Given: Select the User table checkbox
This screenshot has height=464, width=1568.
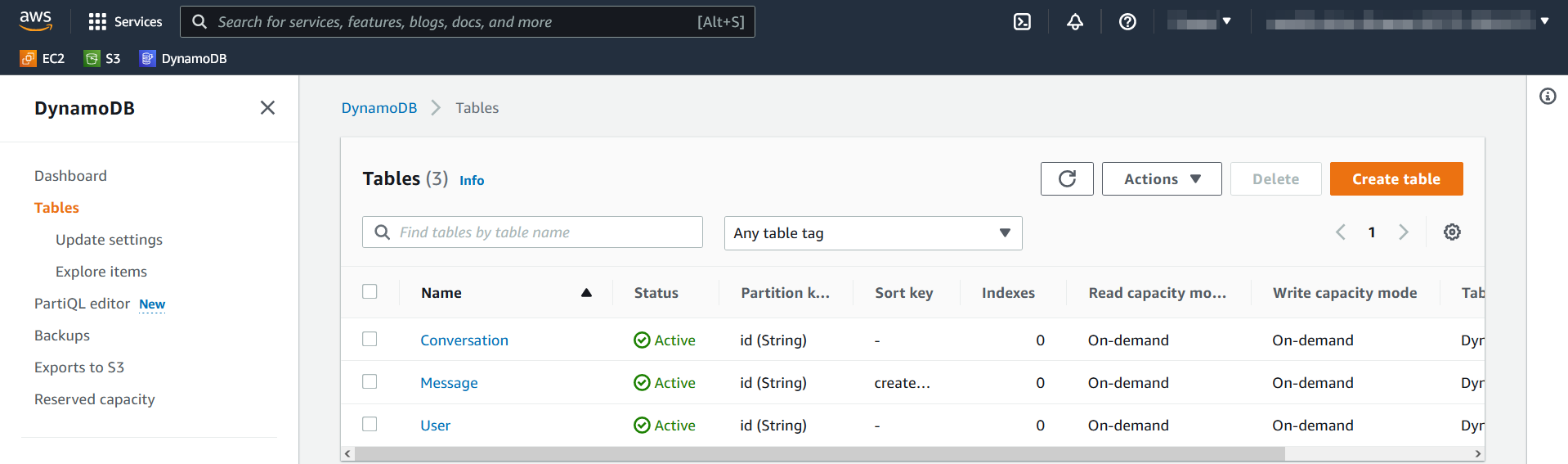Looking at the screenshot, I should pyautogui.click(x=370, y=424).
